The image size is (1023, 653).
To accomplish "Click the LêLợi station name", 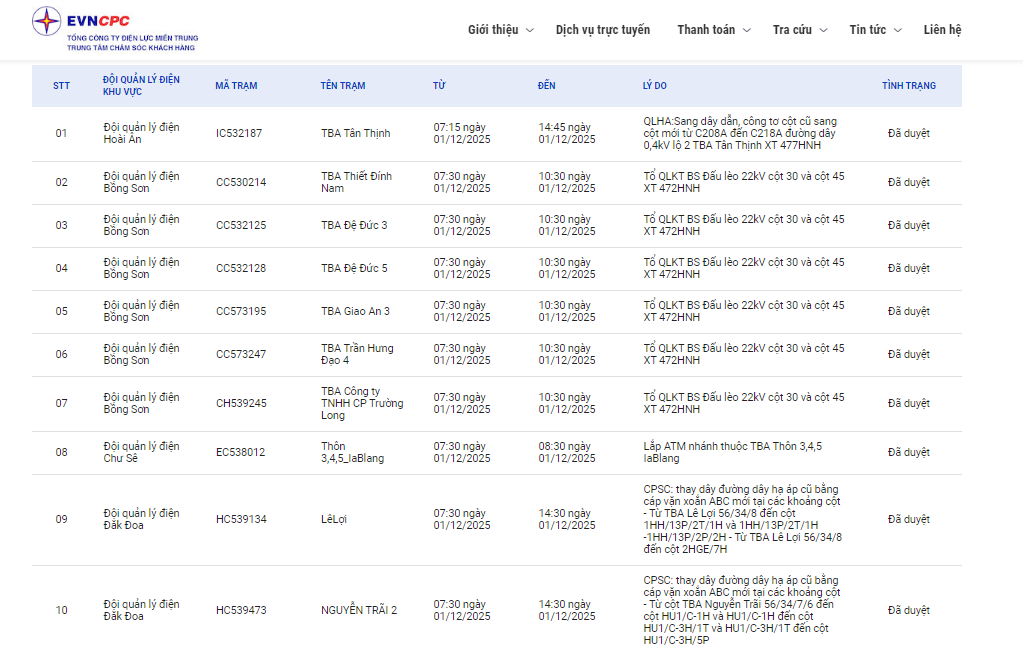I will tap(336, 520).
